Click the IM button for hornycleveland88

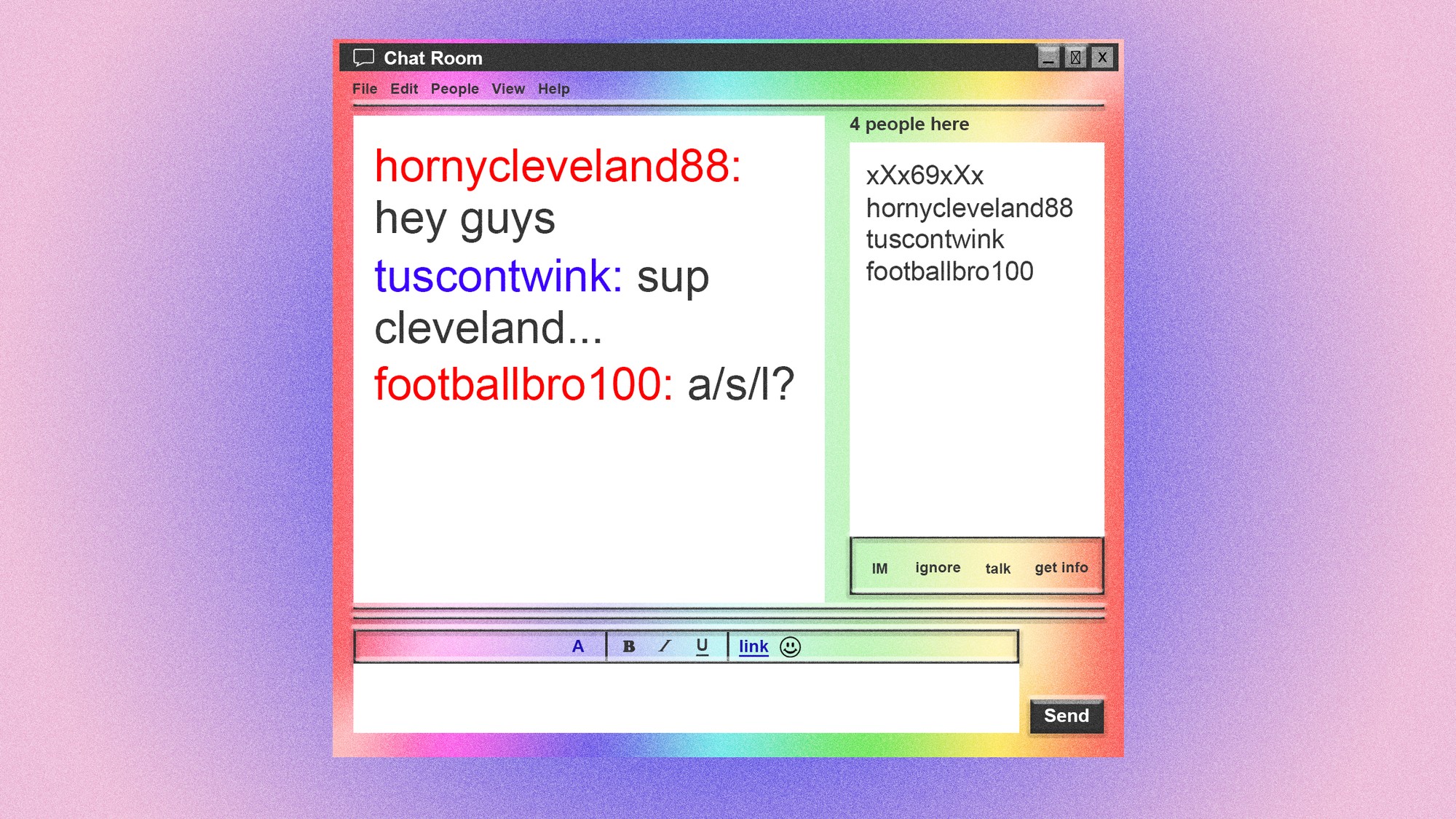(880, 567)
